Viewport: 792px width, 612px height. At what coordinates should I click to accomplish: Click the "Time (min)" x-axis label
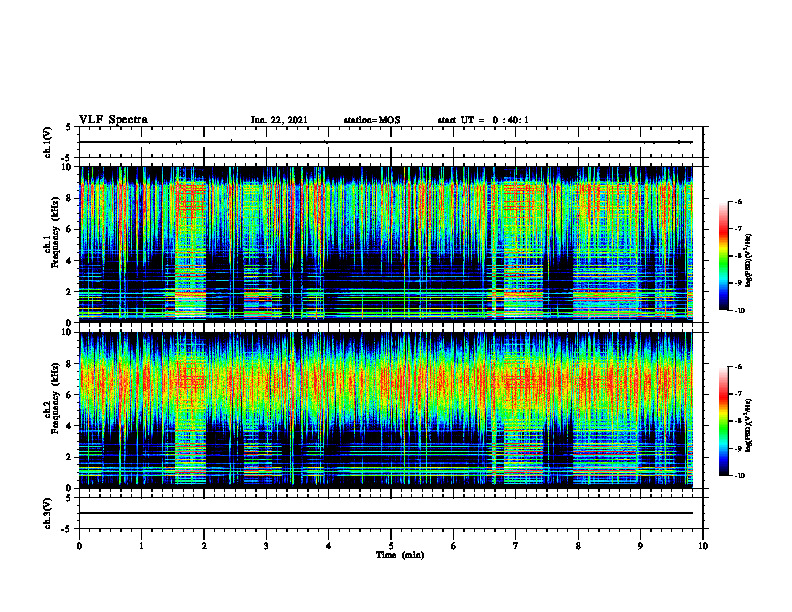pyautogui.click(x=400, y=555)
